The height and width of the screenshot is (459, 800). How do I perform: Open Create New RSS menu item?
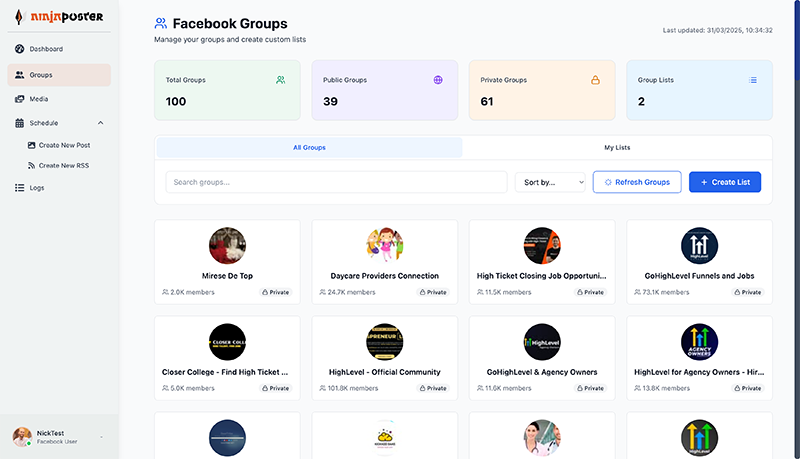(59, 166)
